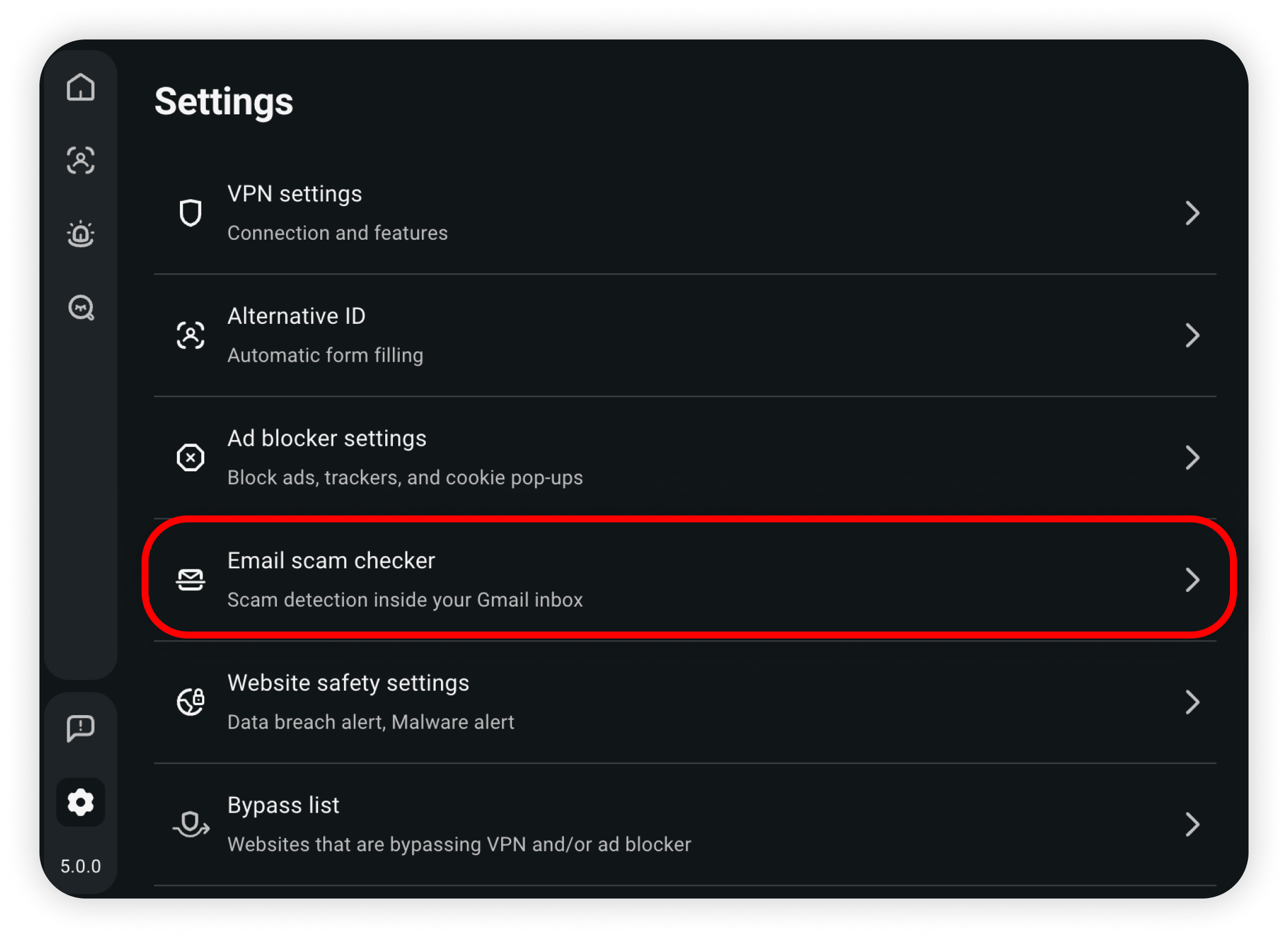The height and width of the screenshot is (938, 1288).
Task: Expand Bypass list chevron arrow
Action: click(x=1192, y=824)
